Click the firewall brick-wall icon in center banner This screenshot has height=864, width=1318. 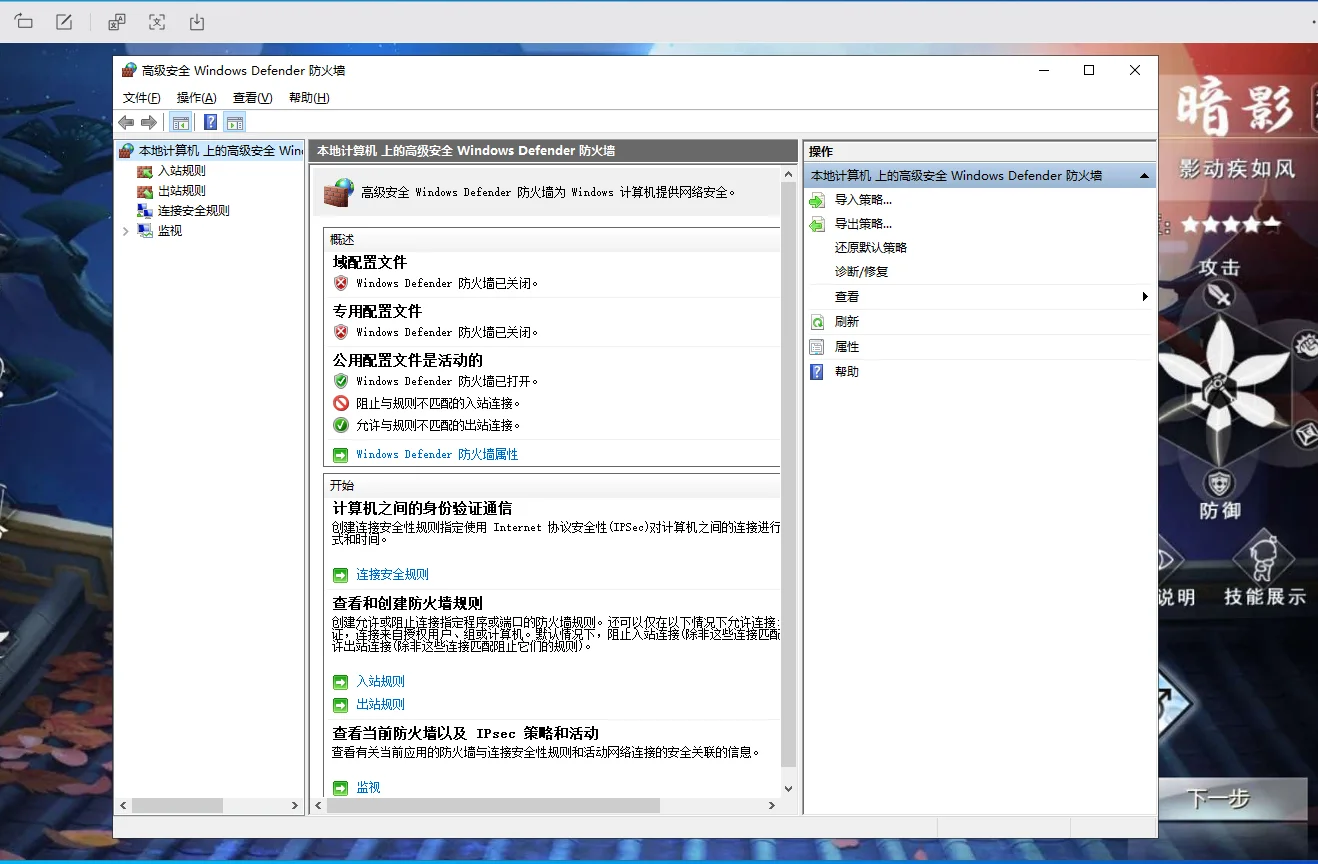click(339, 192)
